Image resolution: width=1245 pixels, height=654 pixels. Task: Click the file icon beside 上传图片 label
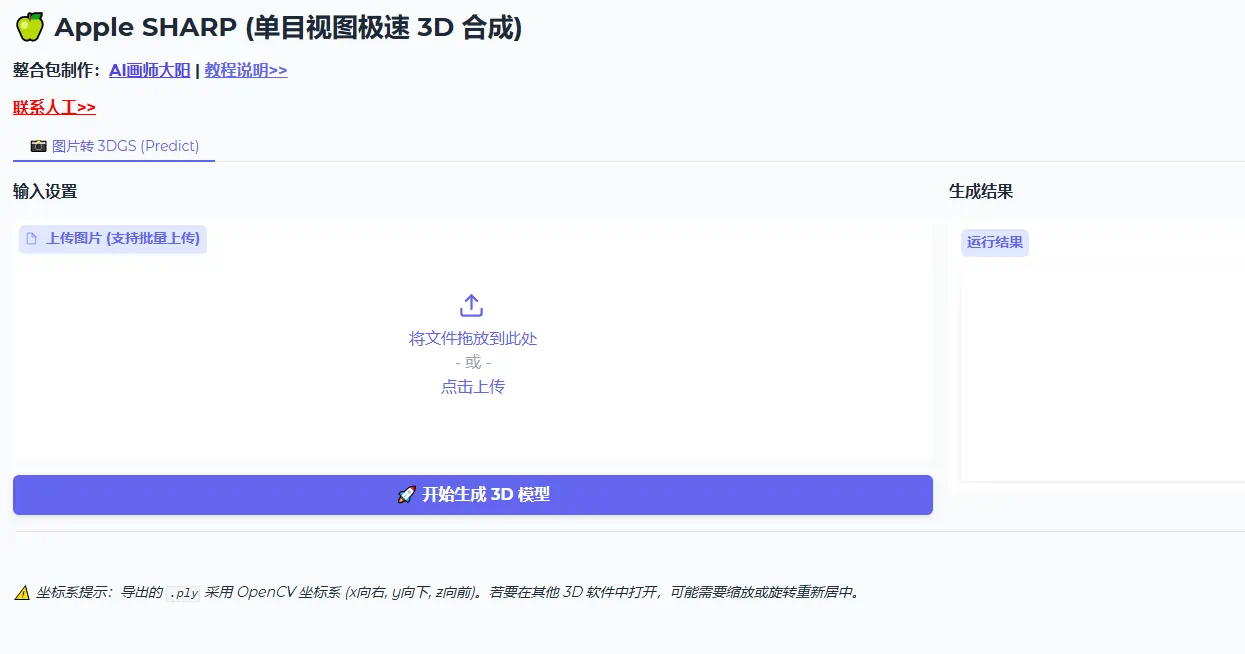(34, 239)
